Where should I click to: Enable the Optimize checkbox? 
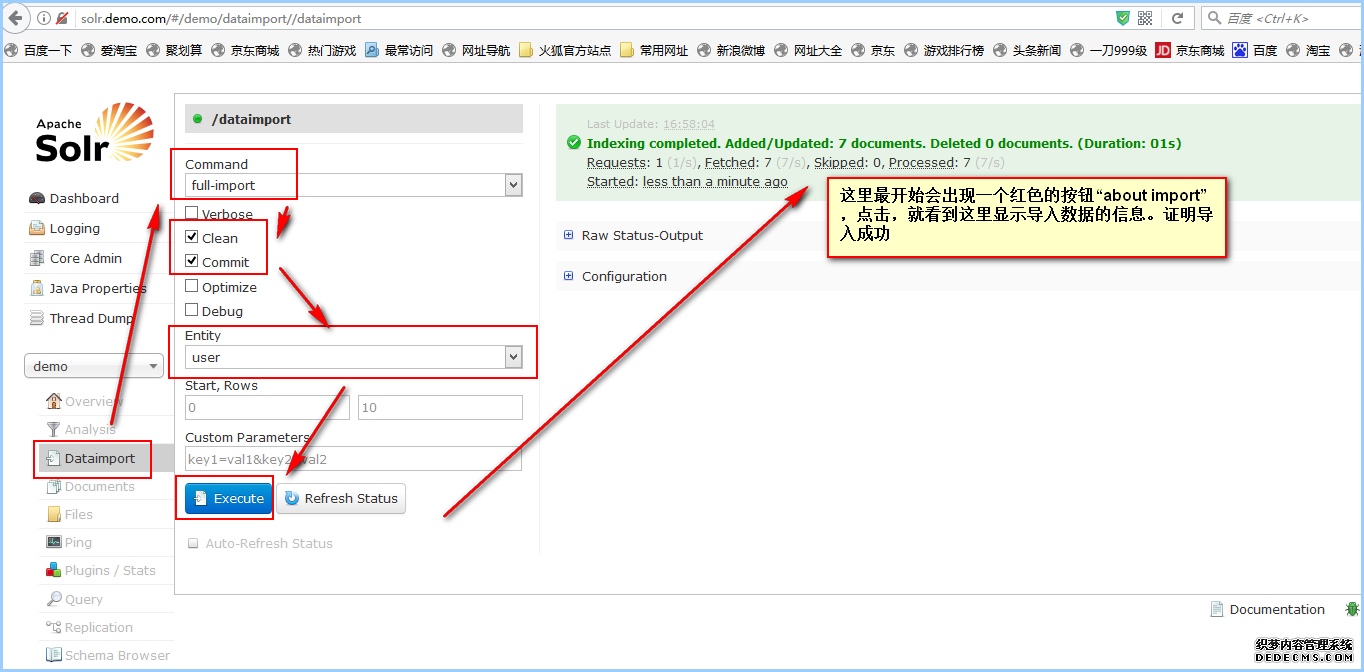point(192,286)
